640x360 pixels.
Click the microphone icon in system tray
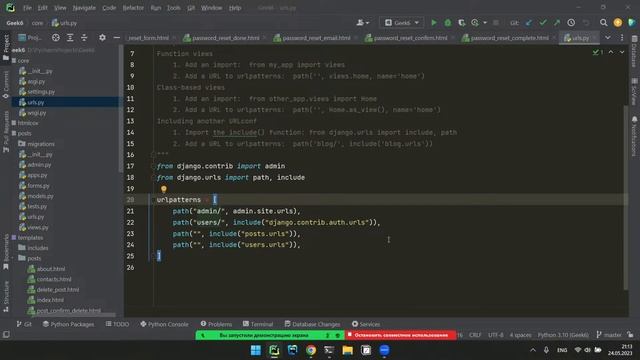click(x=546, y=350)
